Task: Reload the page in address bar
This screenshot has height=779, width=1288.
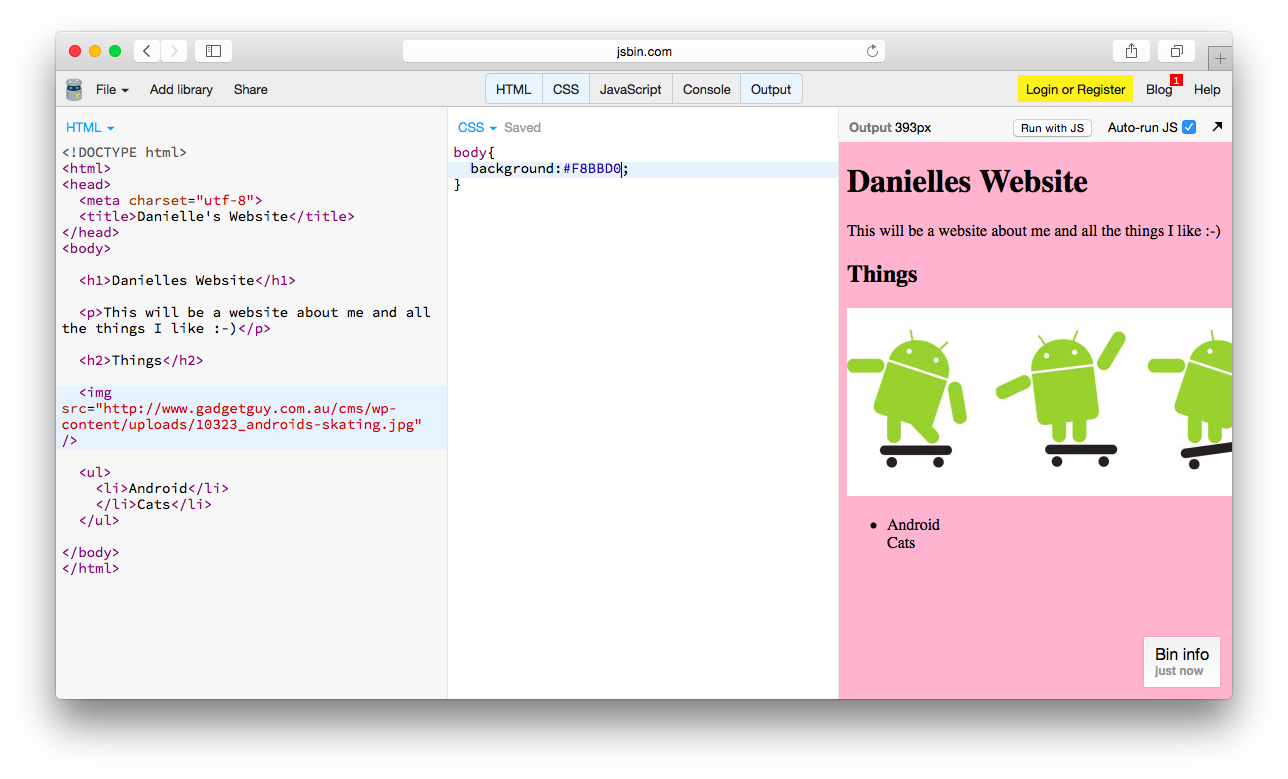Action: pos(872,51)
